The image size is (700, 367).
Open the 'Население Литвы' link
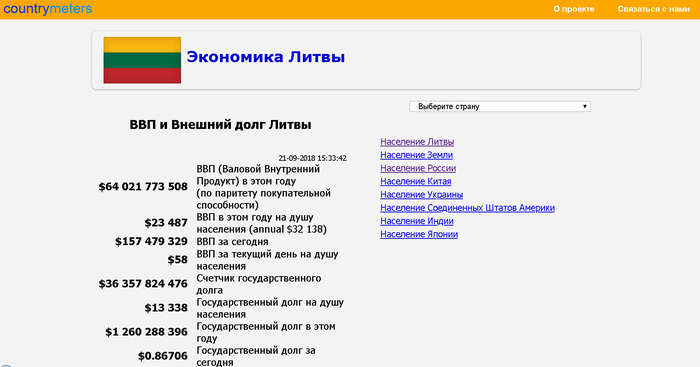coord(417,142)
